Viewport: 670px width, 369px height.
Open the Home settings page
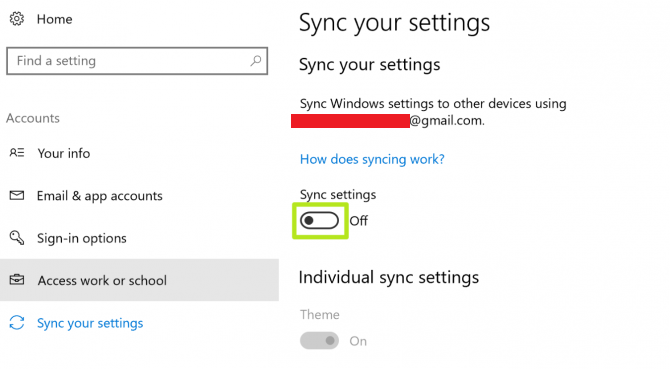coord(54,19)
